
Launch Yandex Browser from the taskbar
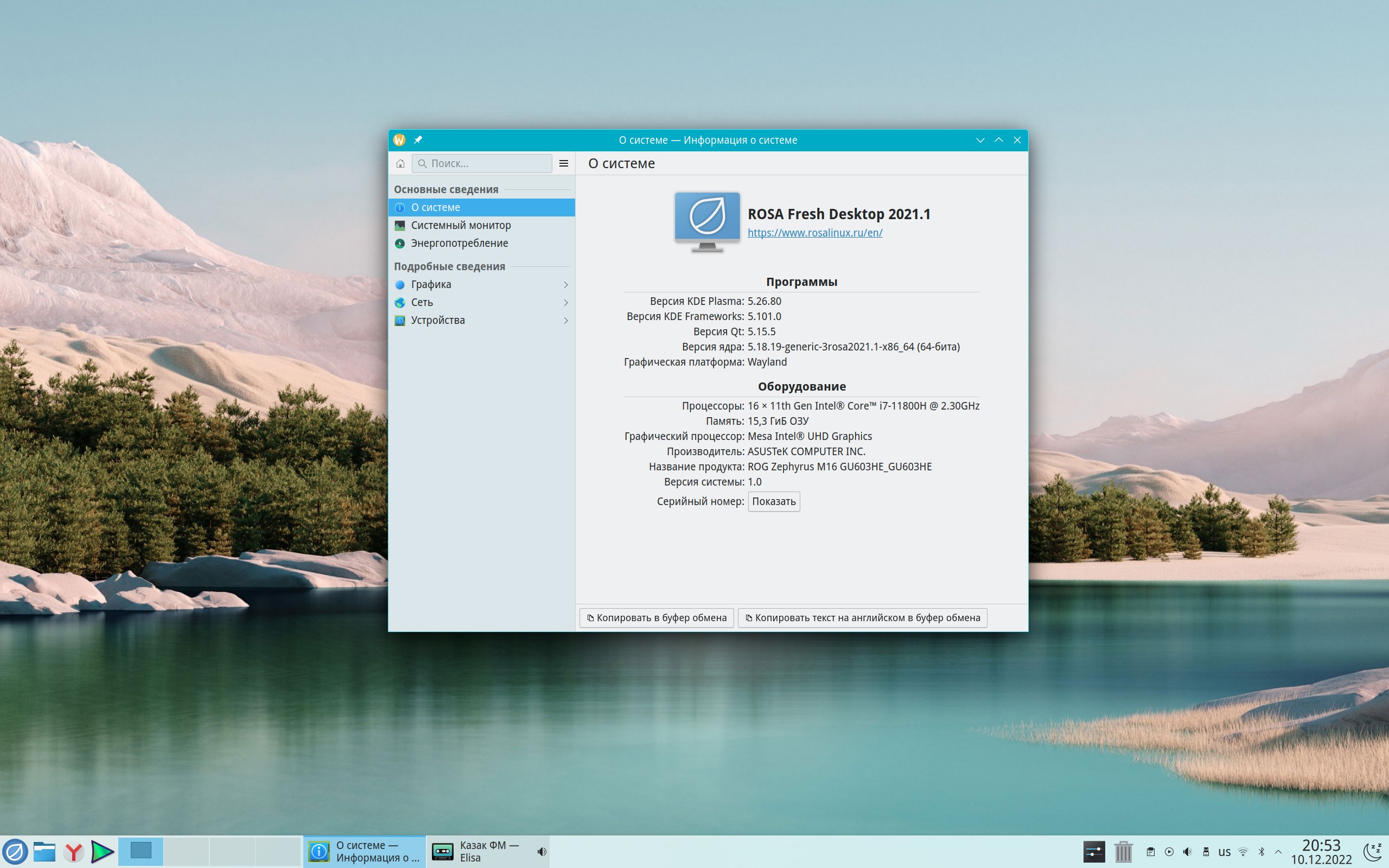(x=73, y=852)
